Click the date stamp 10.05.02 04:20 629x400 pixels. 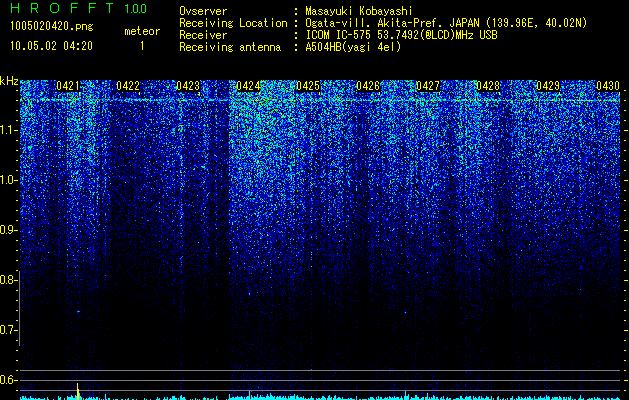[51, 46]
